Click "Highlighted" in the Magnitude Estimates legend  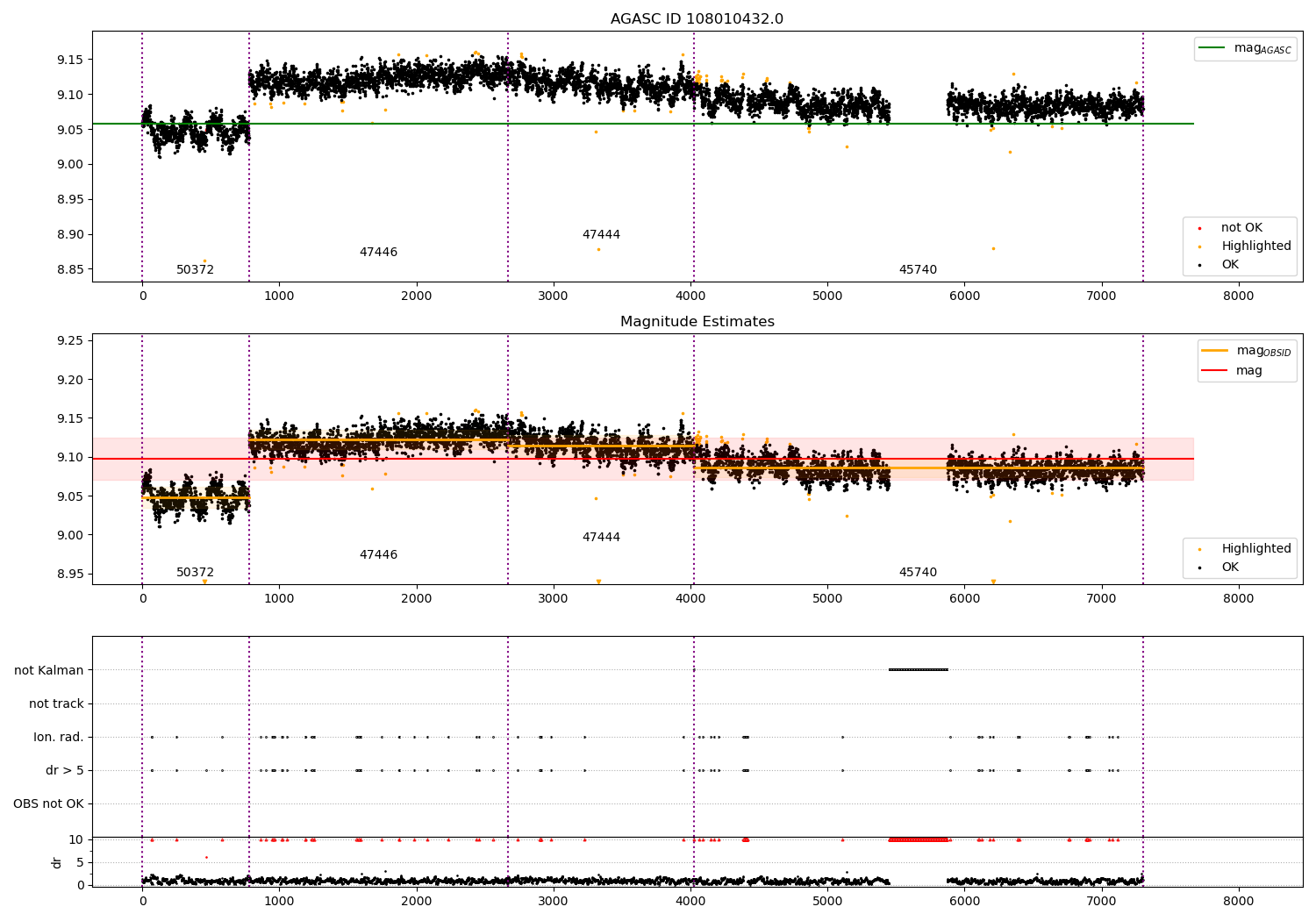pyautogui.click(x=1255, y=549)
